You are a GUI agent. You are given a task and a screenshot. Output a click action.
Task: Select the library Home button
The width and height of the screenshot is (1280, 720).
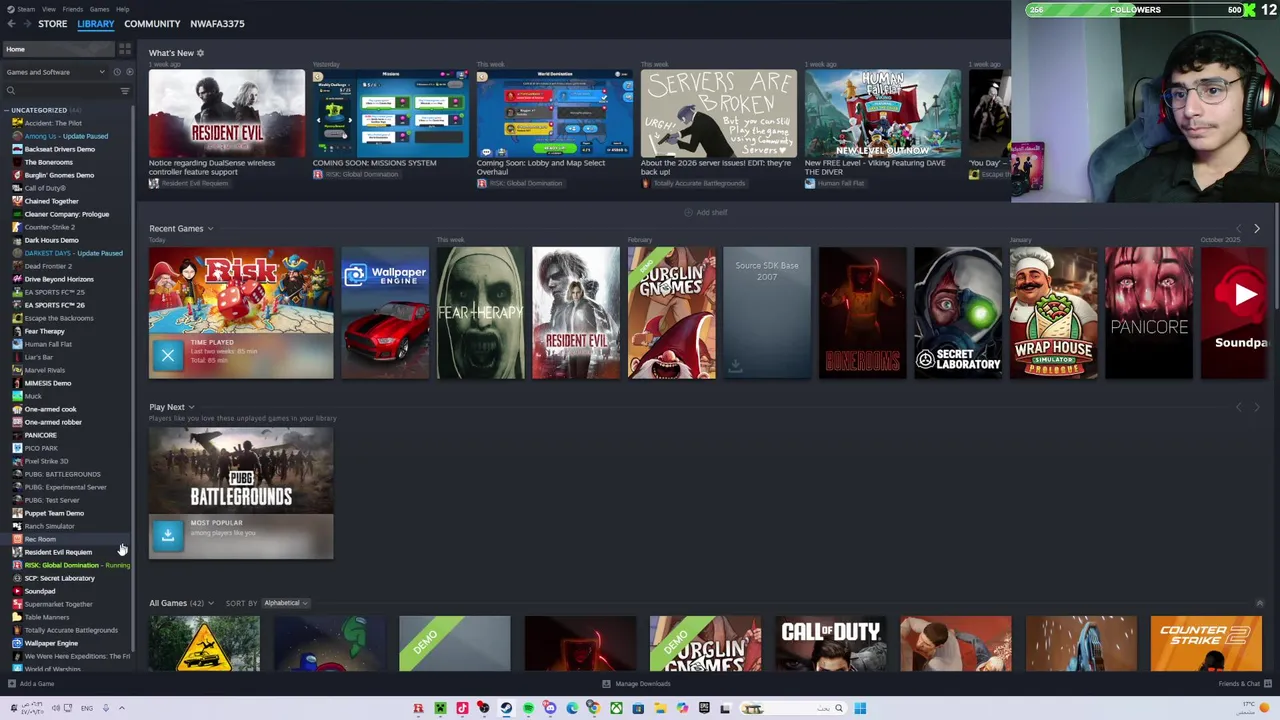point(58,49)
